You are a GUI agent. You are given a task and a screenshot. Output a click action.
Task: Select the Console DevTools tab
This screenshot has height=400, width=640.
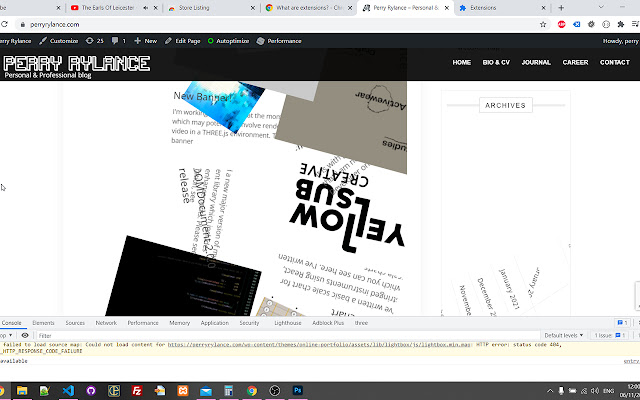click(11, 323)
